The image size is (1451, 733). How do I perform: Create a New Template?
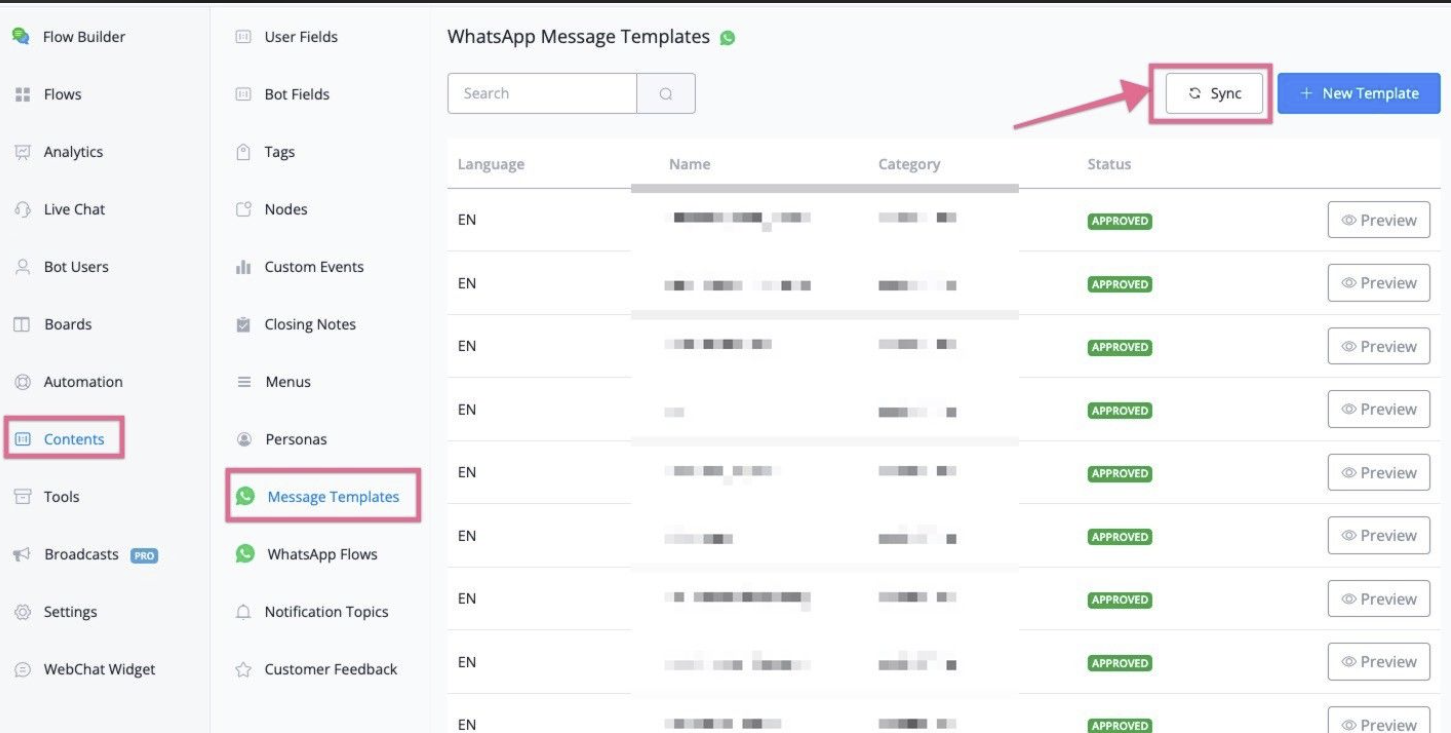[1358, 94]
